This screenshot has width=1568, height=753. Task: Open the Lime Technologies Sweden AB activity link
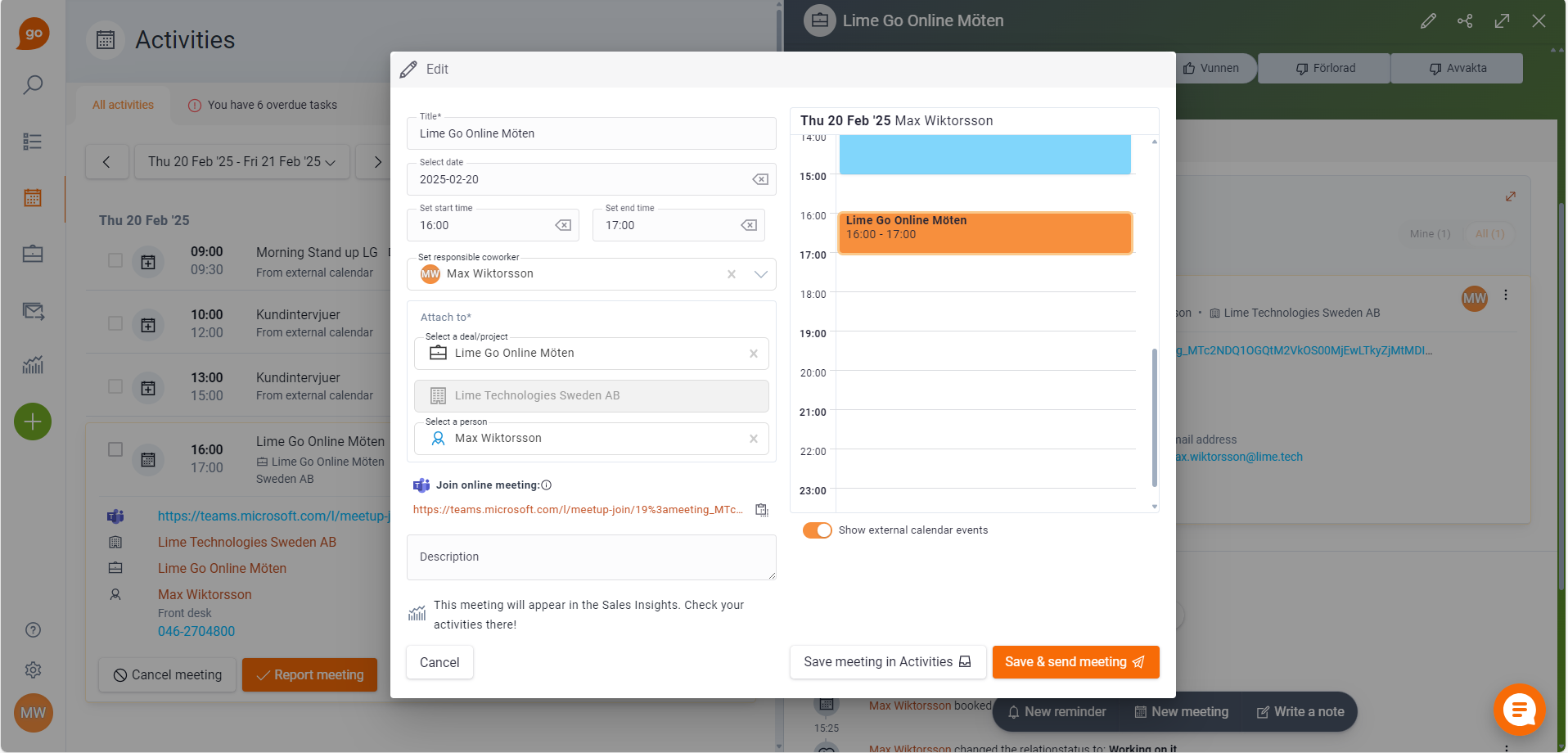(x=247, y=543)
